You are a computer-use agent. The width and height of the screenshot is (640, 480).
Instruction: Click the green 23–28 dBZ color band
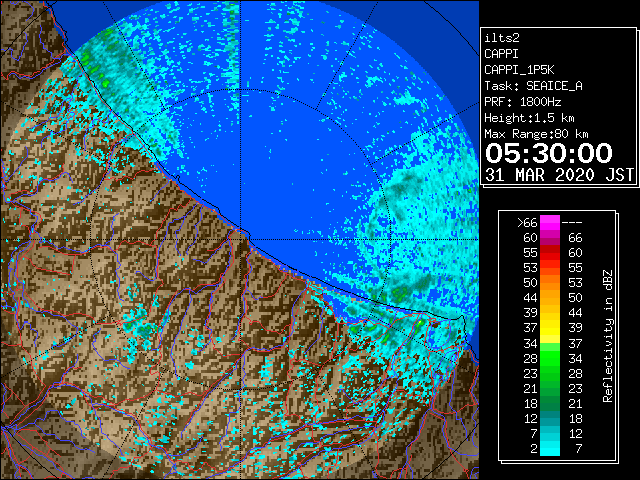pos(550,373)
